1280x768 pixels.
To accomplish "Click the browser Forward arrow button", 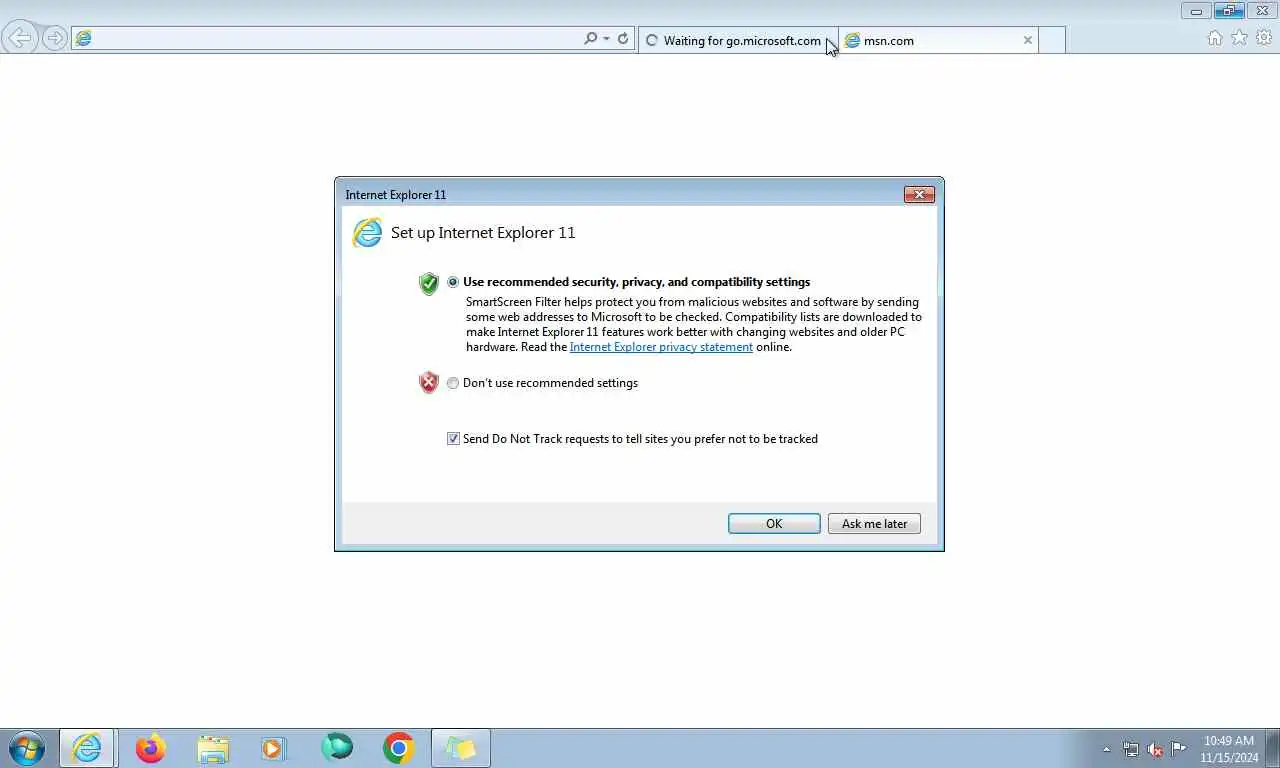I will click(55, 39).
